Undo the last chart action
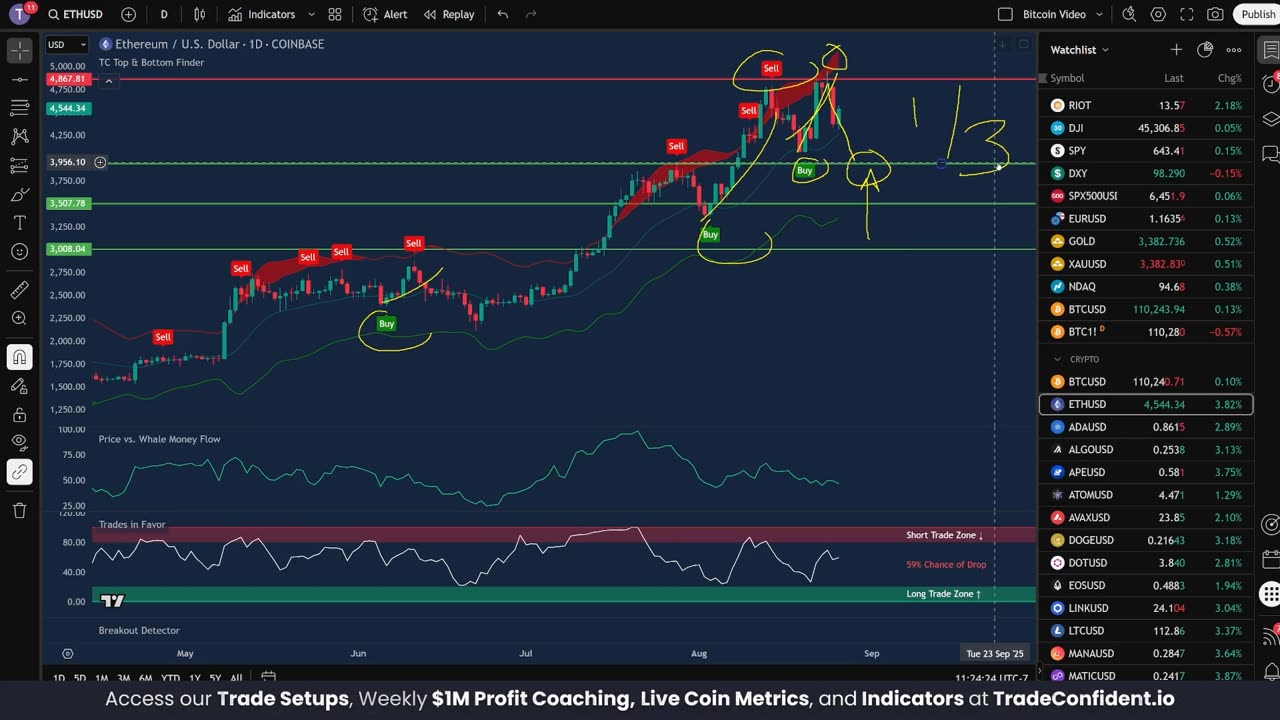This screenshot has width=1280, height=720. pyautogui.click(x=502, y=14)
